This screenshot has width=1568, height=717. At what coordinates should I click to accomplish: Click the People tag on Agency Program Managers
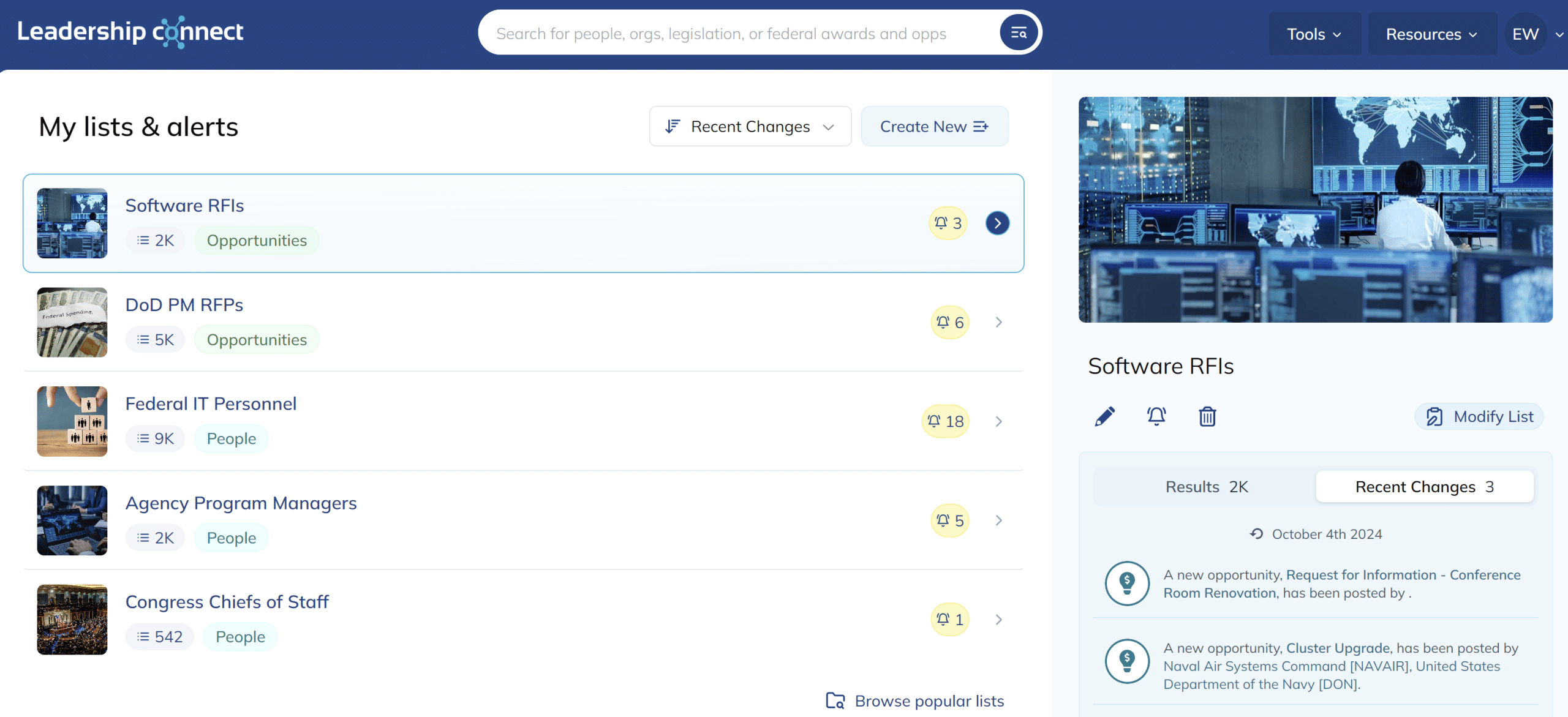(232, 538)
